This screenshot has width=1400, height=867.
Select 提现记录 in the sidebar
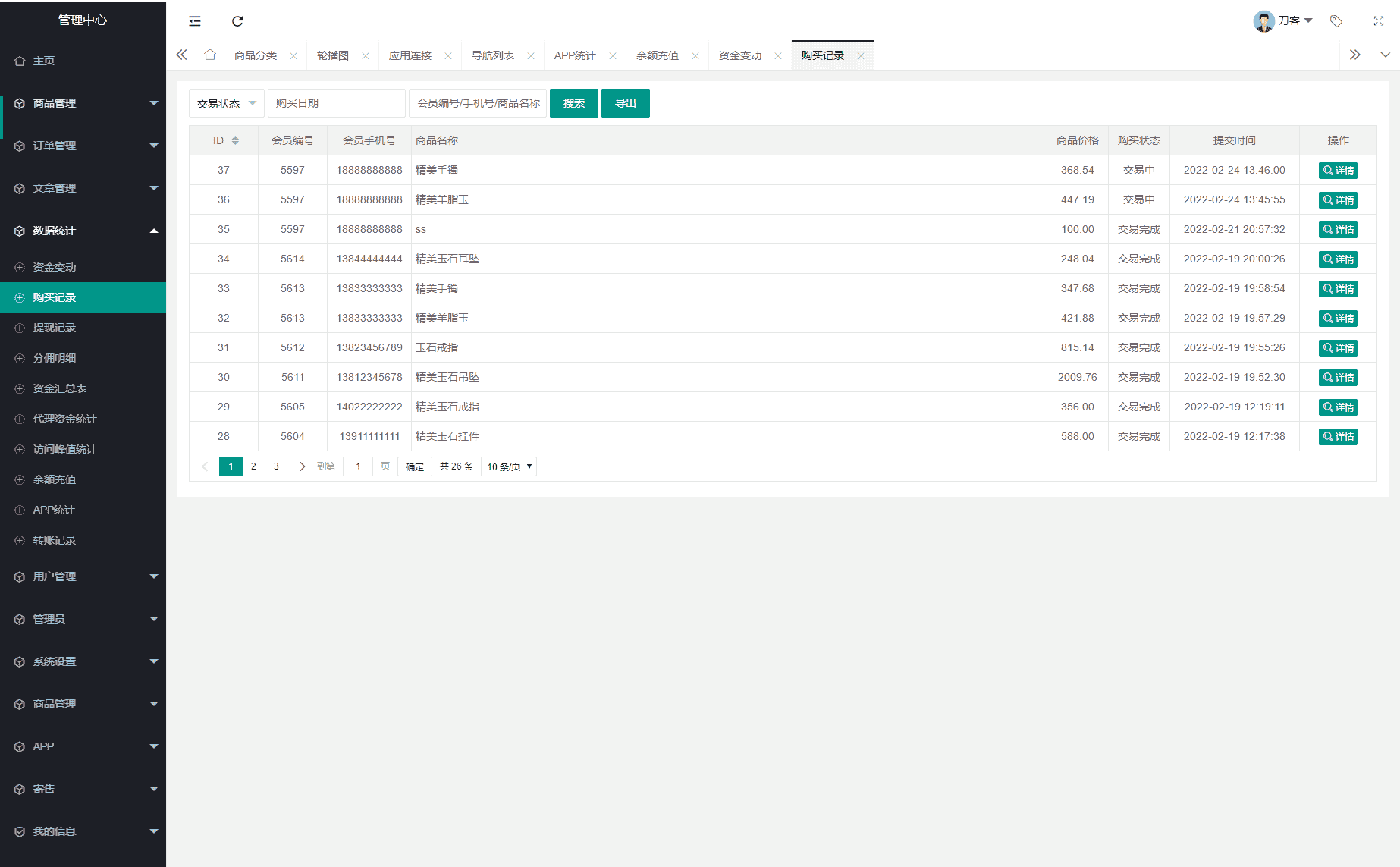(x=55, y=328)
